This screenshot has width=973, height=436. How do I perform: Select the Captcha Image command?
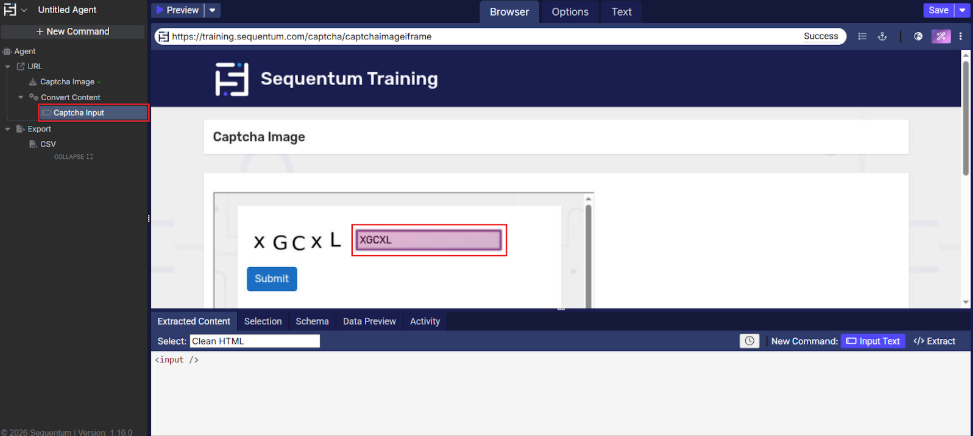tap(68, 81)
